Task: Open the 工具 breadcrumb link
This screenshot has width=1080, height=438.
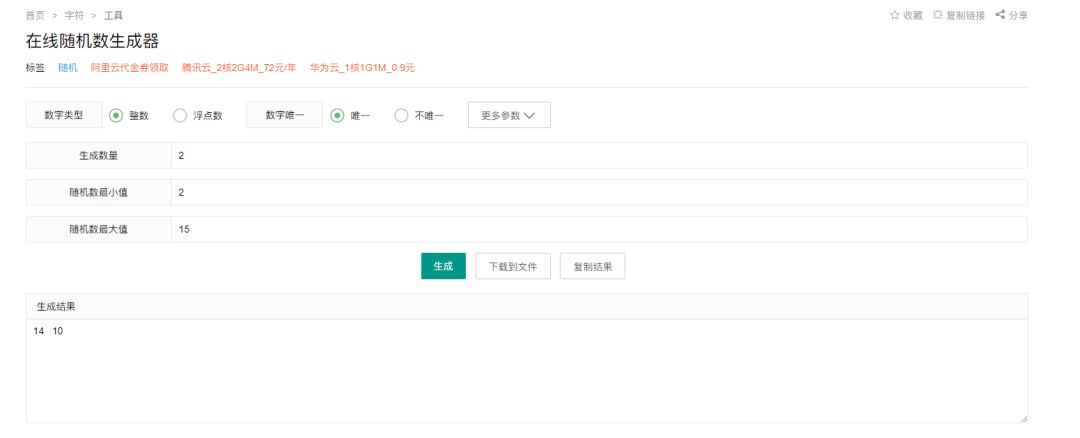Action: coord(114,15)
